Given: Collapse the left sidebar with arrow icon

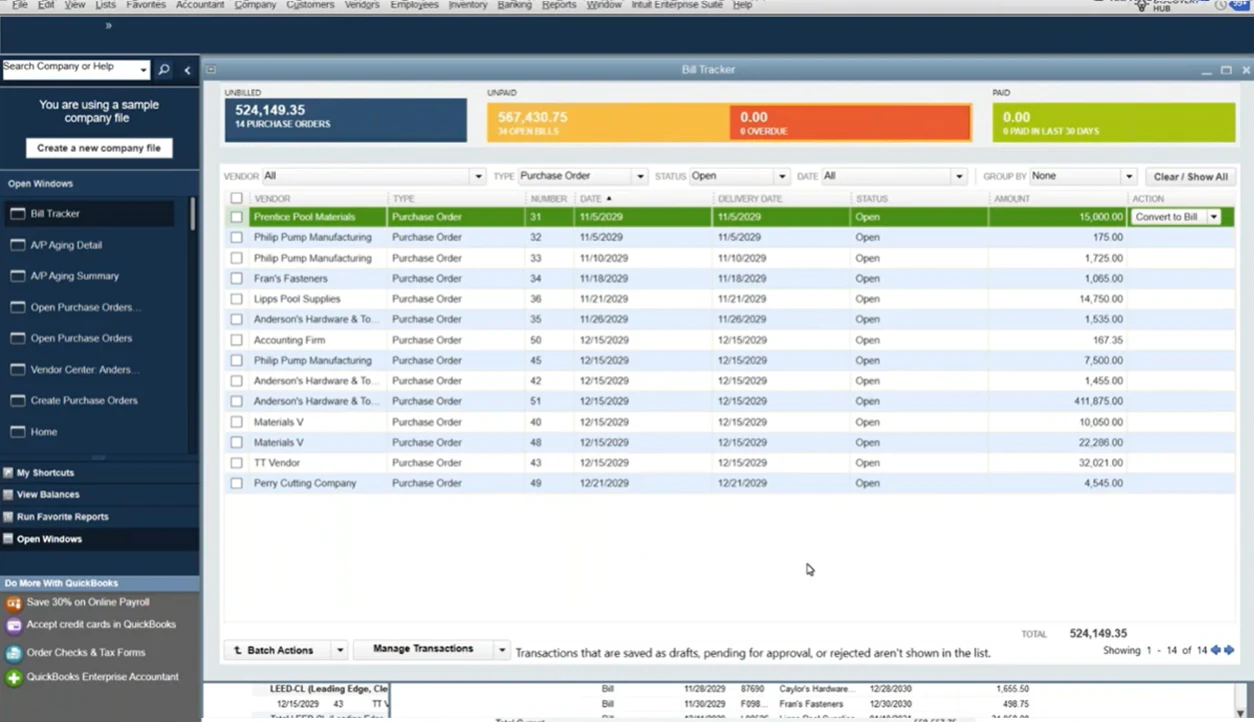Looking at the screenshot, I should click(187, 70).
